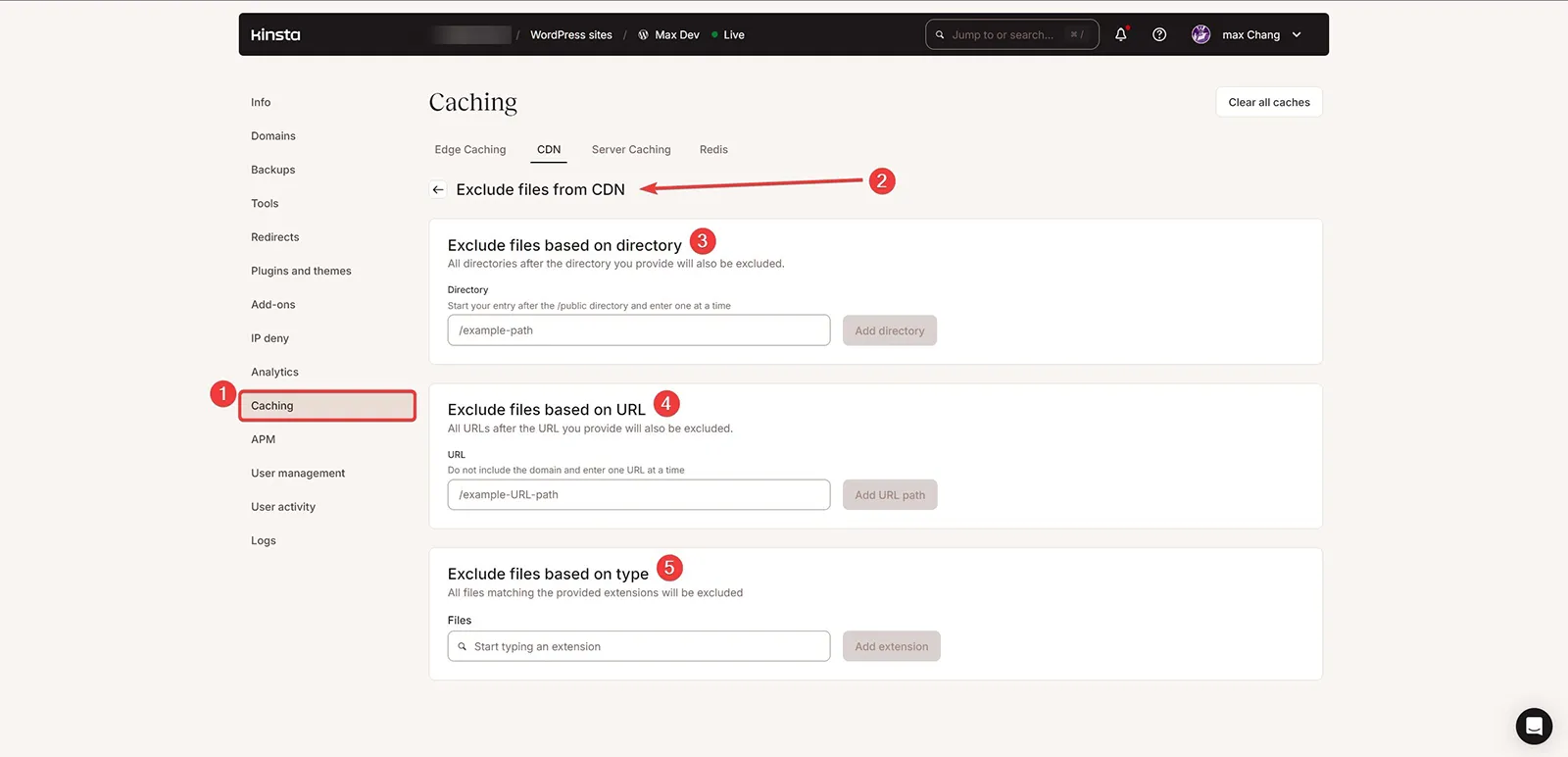Open Max Dev site breadcrumb
Screen dimensions: 1568x757
tap(677, 34)
